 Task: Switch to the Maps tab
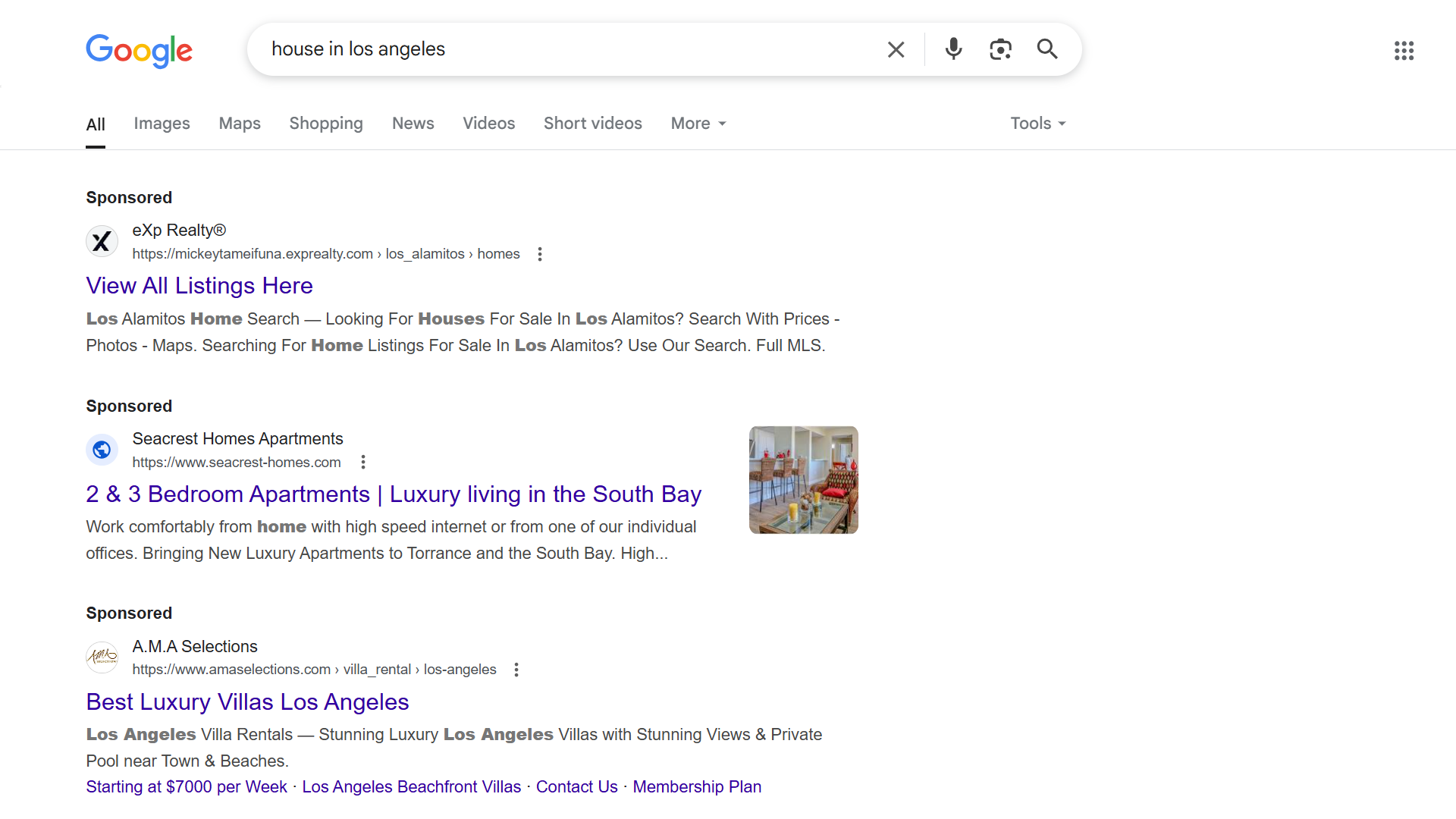click(x=240, y=123)
